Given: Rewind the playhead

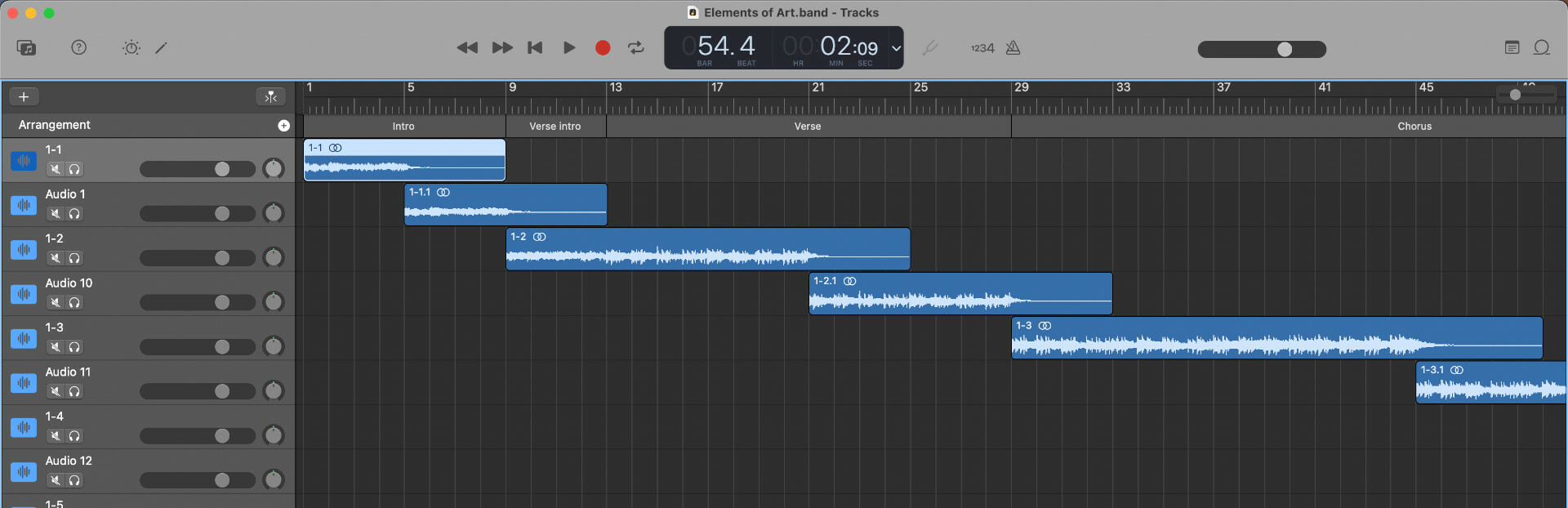Looking at the screenshot, I should tap(467, 48).
